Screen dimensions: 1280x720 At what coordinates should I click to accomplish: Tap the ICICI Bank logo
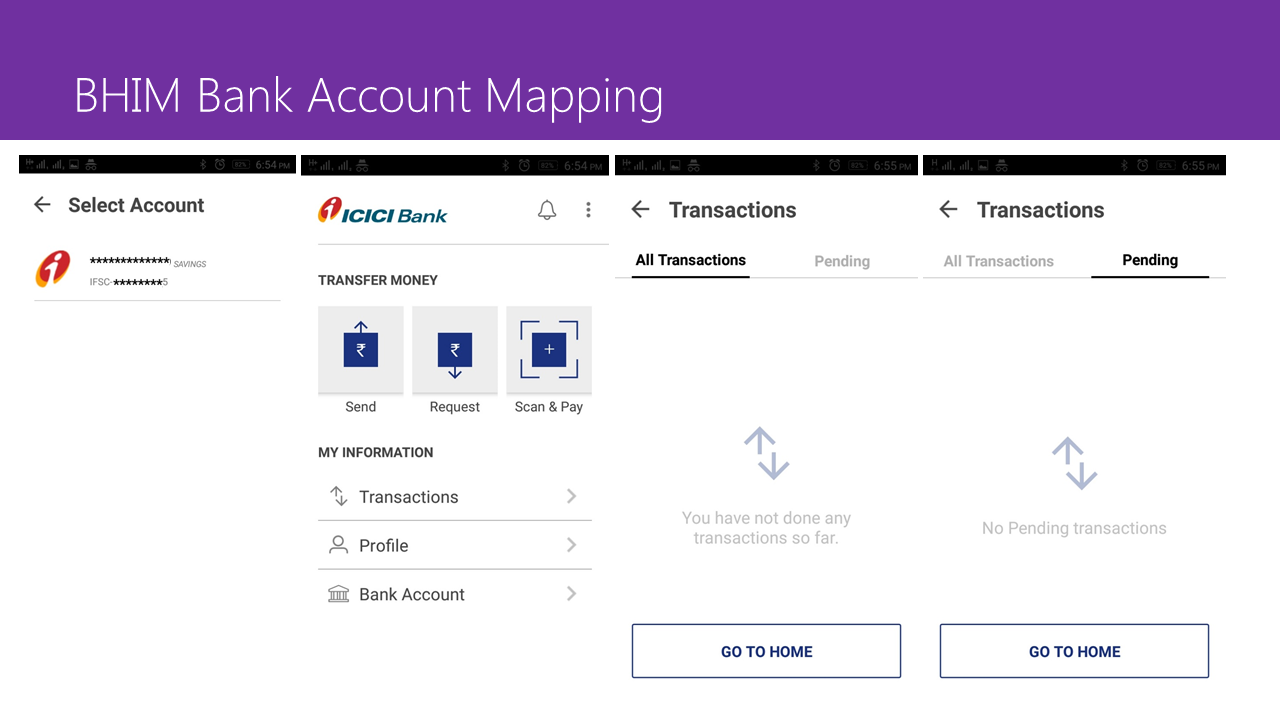(x=383, y=212)
